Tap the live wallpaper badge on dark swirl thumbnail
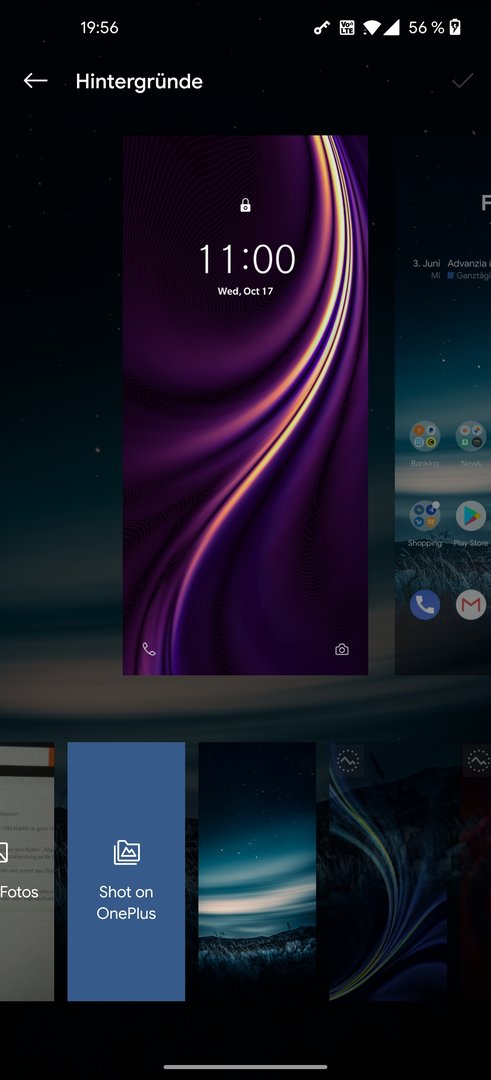The width and height of the screenshot is (491, 1080). (x=348, y=760)
